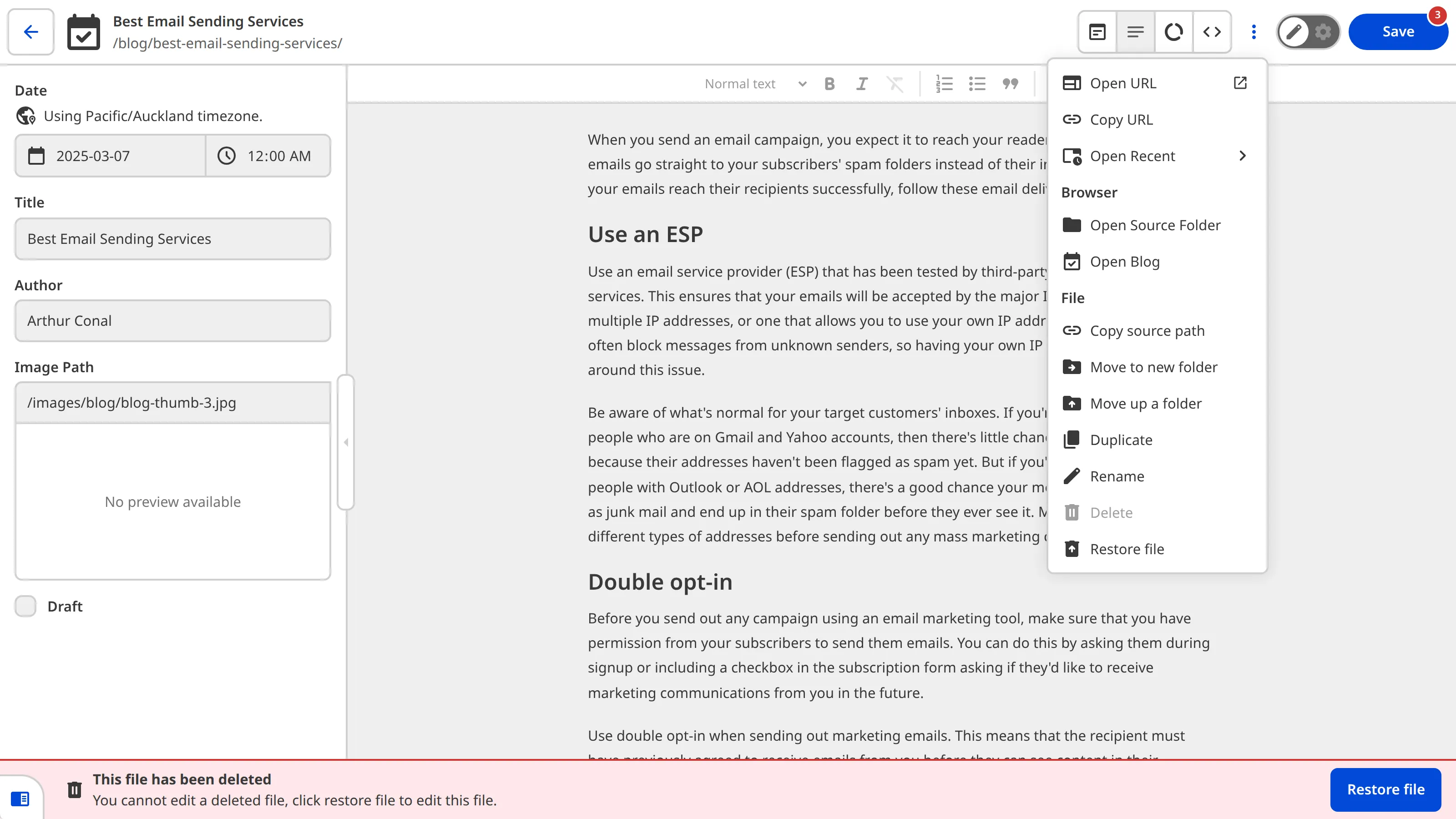Insert a bulleted list
This screenshot has width=1456, height=819.
pyautogui.click(x=977, y=84)
